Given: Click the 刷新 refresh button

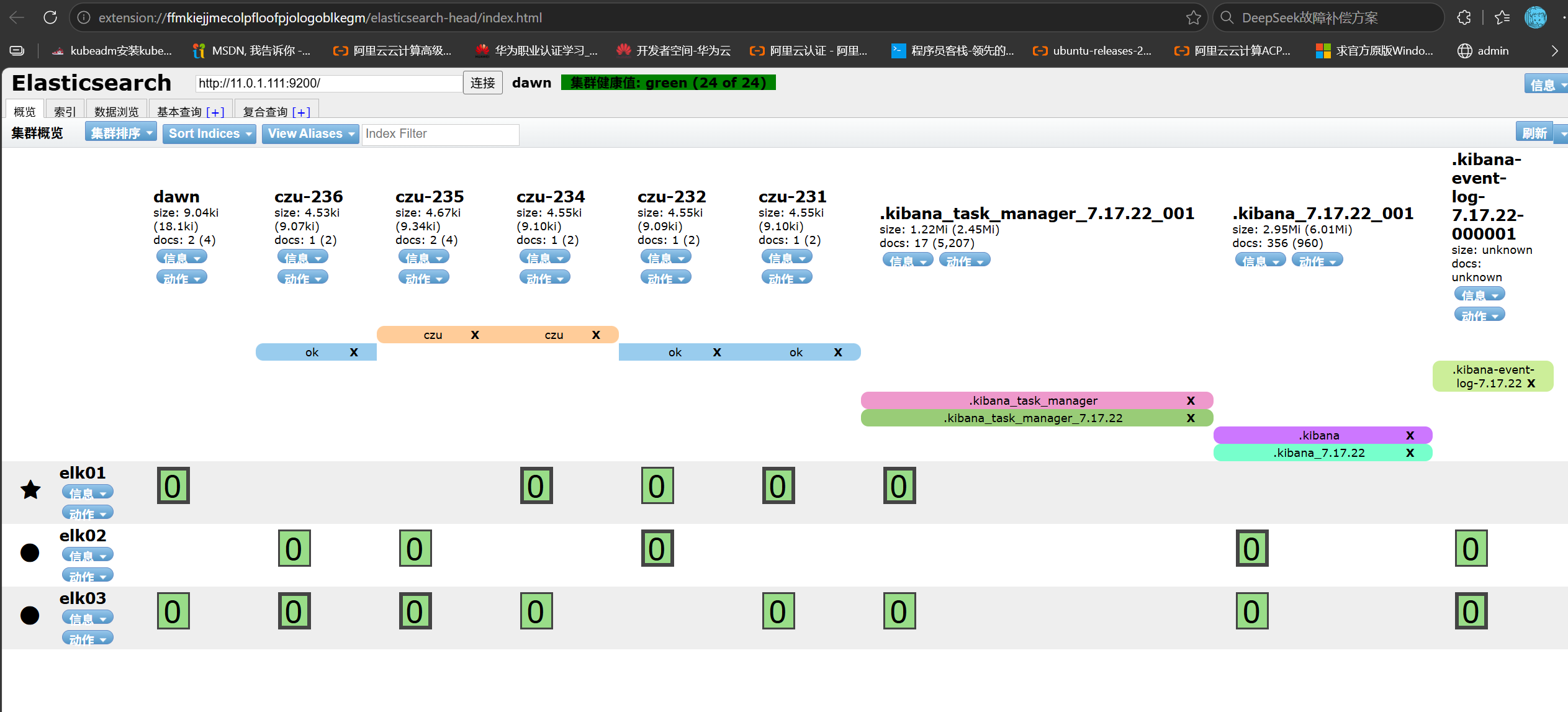Looking at the screenshot, I should [1534, 133].
